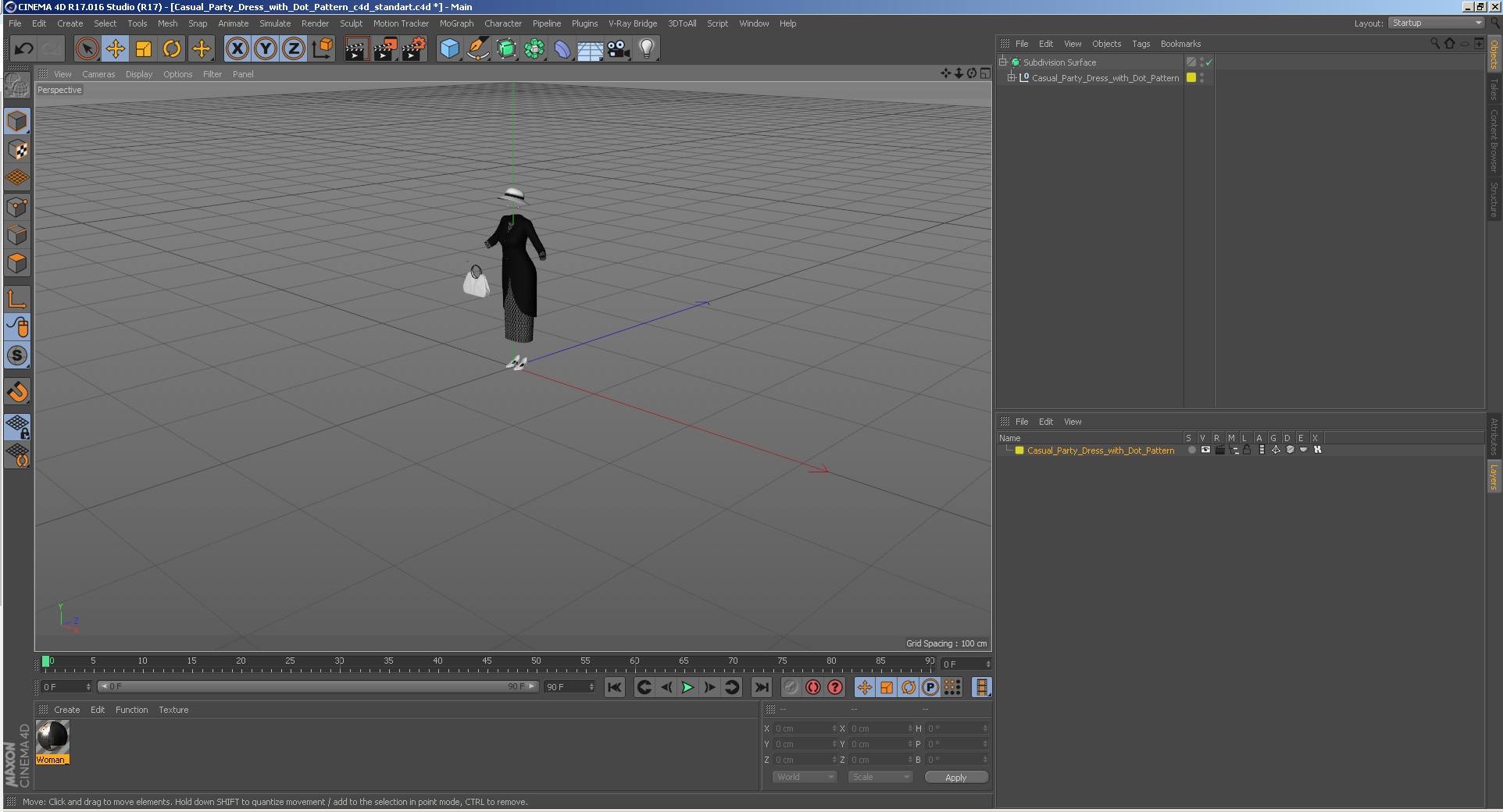Screen dimensions: 1503x812
Task: Go to start of animation
Action: click(x=615, y=687)
